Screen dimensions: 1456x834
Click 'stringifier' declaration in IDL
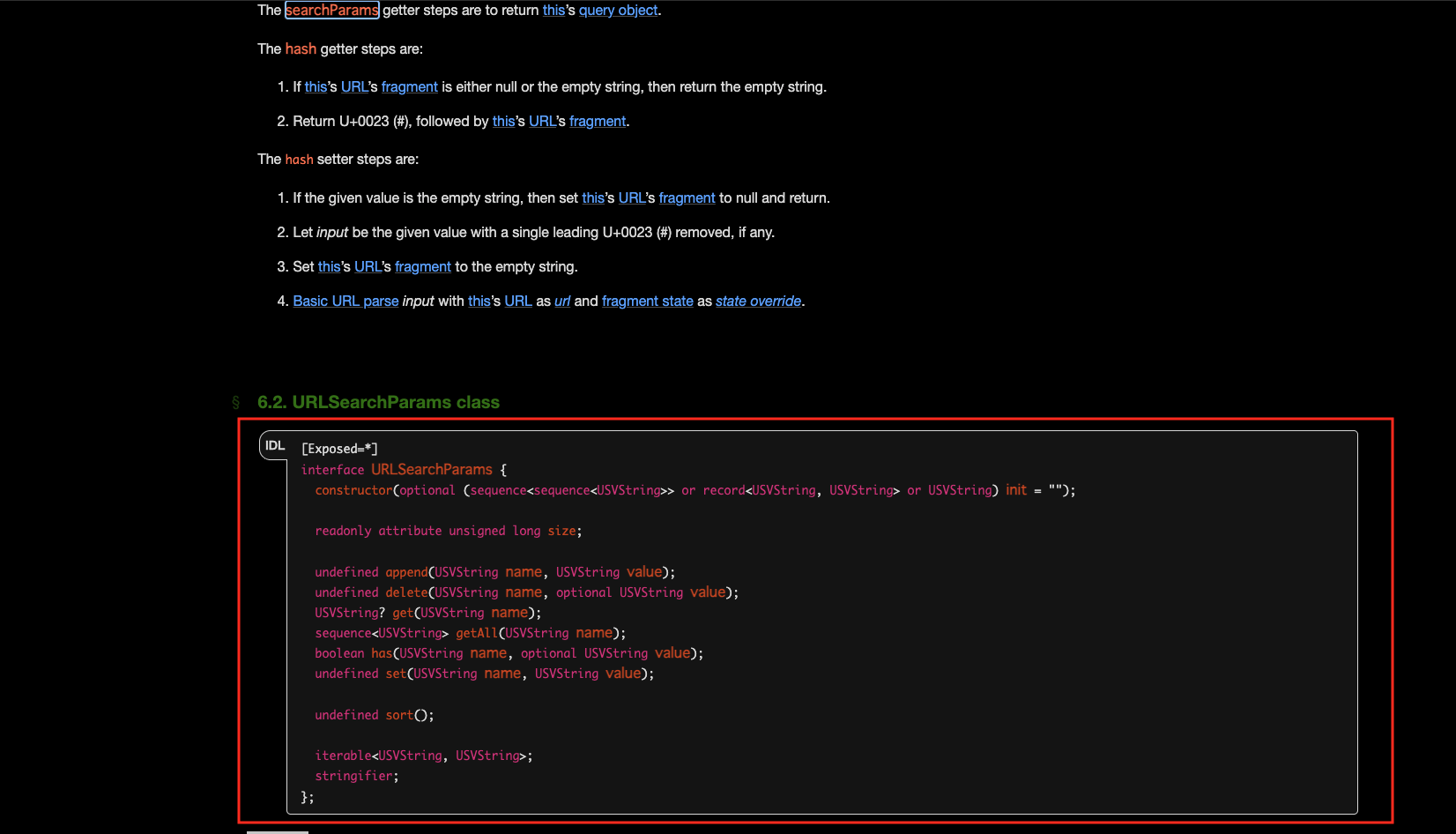(x=353, y=776)
